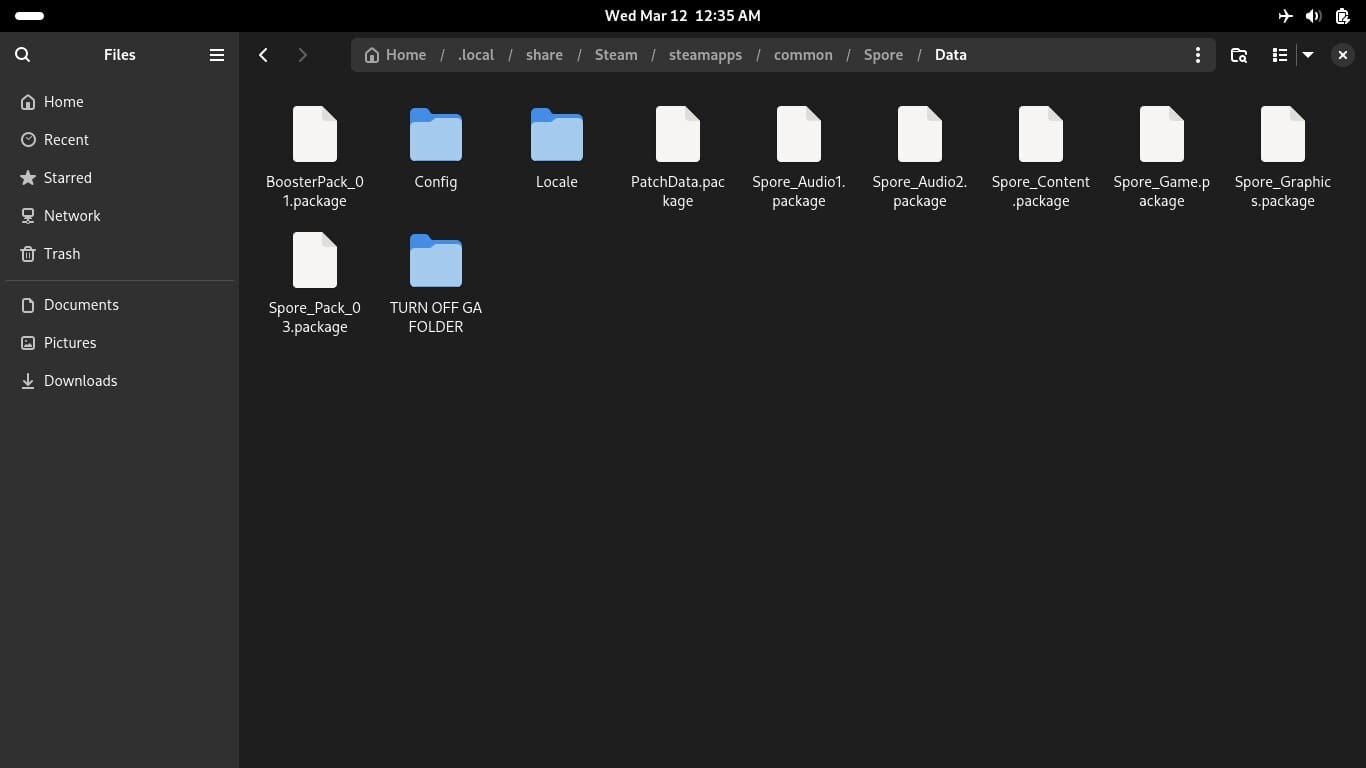Select the Spore_Pack_03.package file icon
Image resolution: width=1366 pixels, height=768 pixels.
point(315,260)
